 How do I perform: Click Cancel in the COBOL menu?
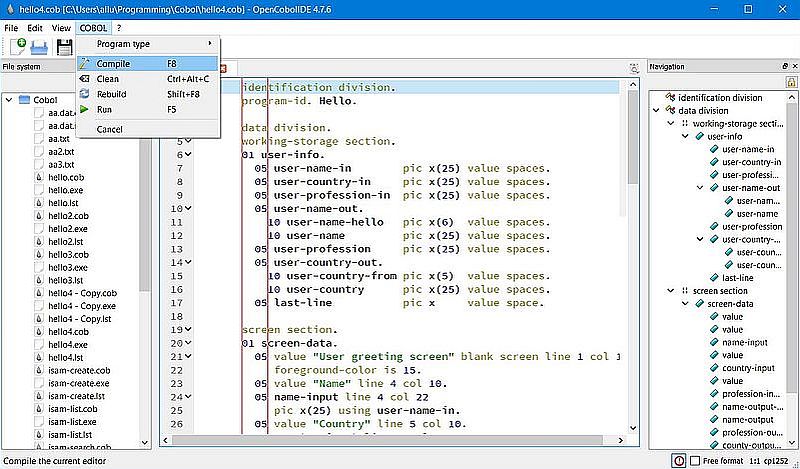[x=148, y=129]
